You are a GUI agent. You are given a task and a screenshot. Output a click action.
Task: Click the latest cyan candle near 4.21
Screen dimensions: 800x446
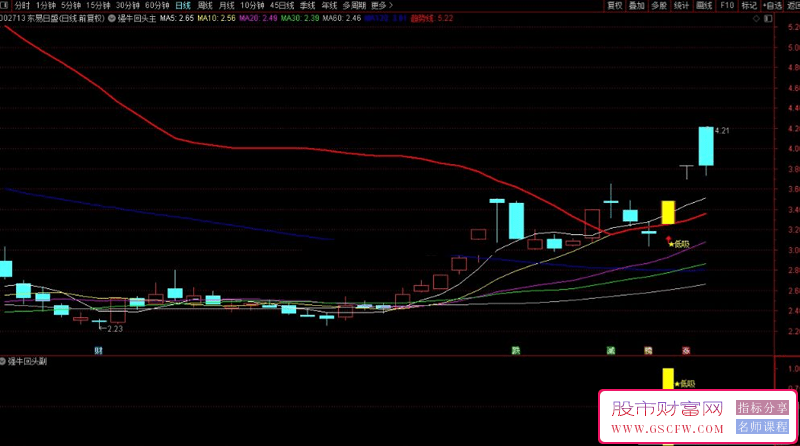click(706, 146)
